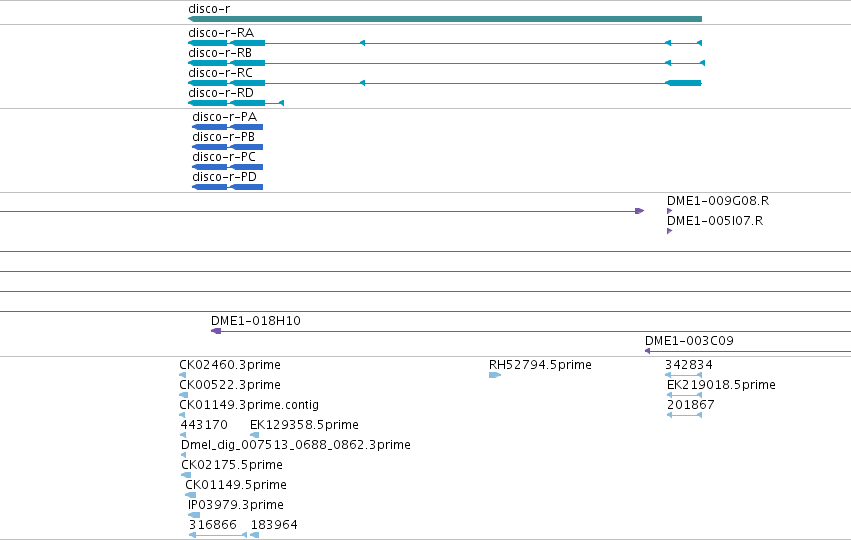
Task: Select the disco-r-RC transcript label
Action: (220, 73)
